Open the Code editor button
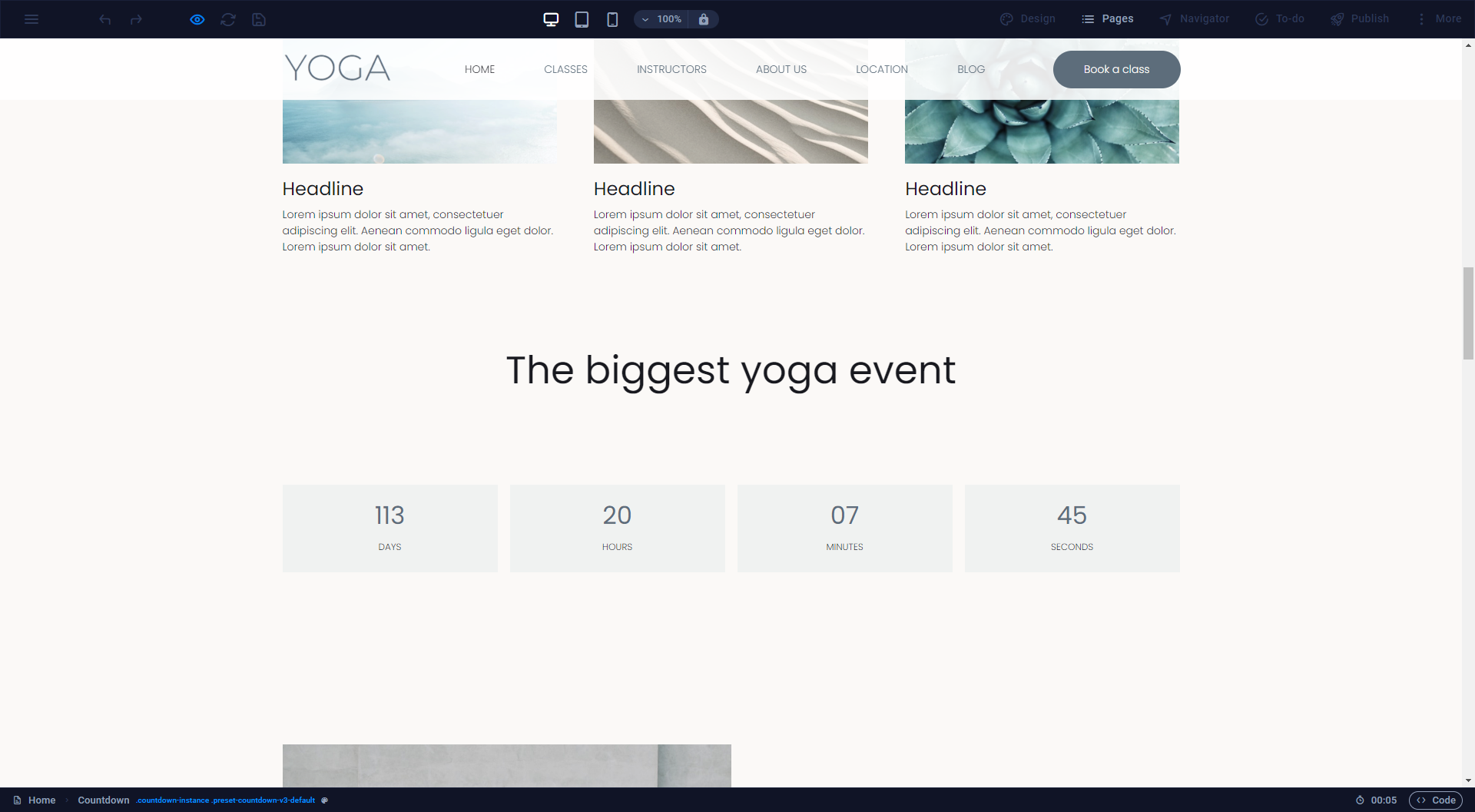Viewport: 1475px width, 812px height. (x=1436, y=800)
